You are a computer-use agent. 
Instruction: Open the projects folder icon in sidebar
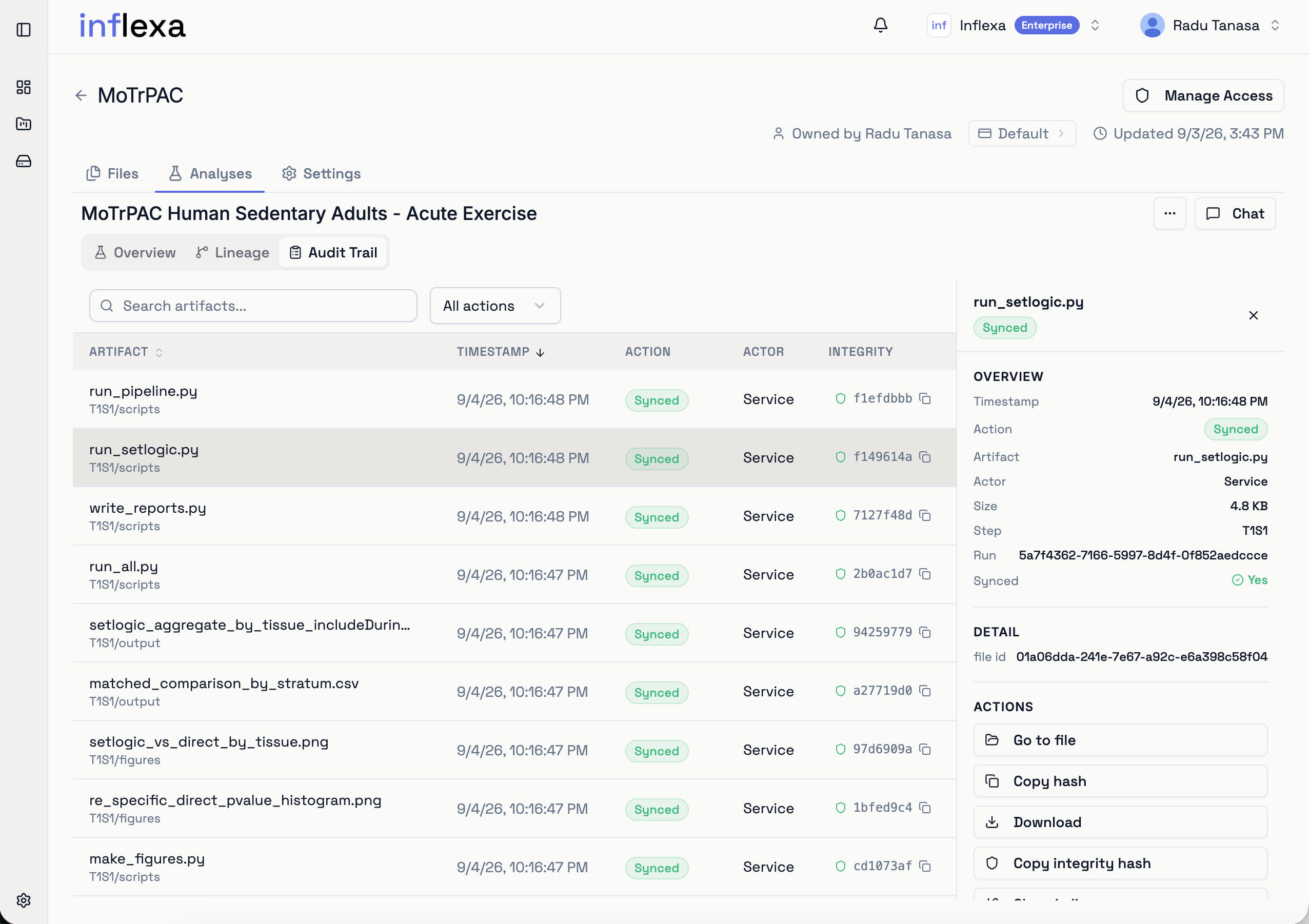24,124
